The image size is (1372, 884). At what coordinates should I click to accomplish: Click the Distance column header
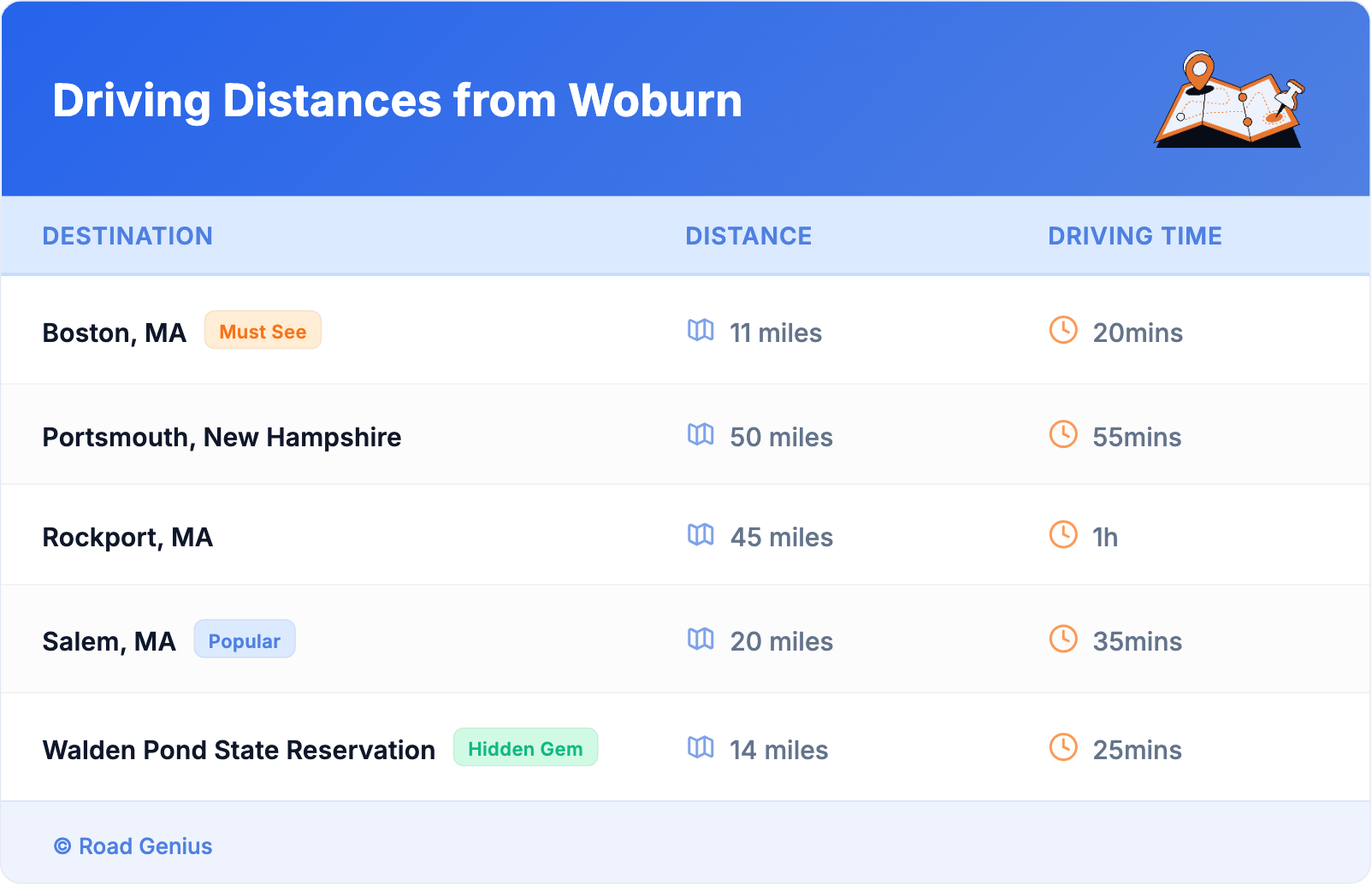[748, 236]
